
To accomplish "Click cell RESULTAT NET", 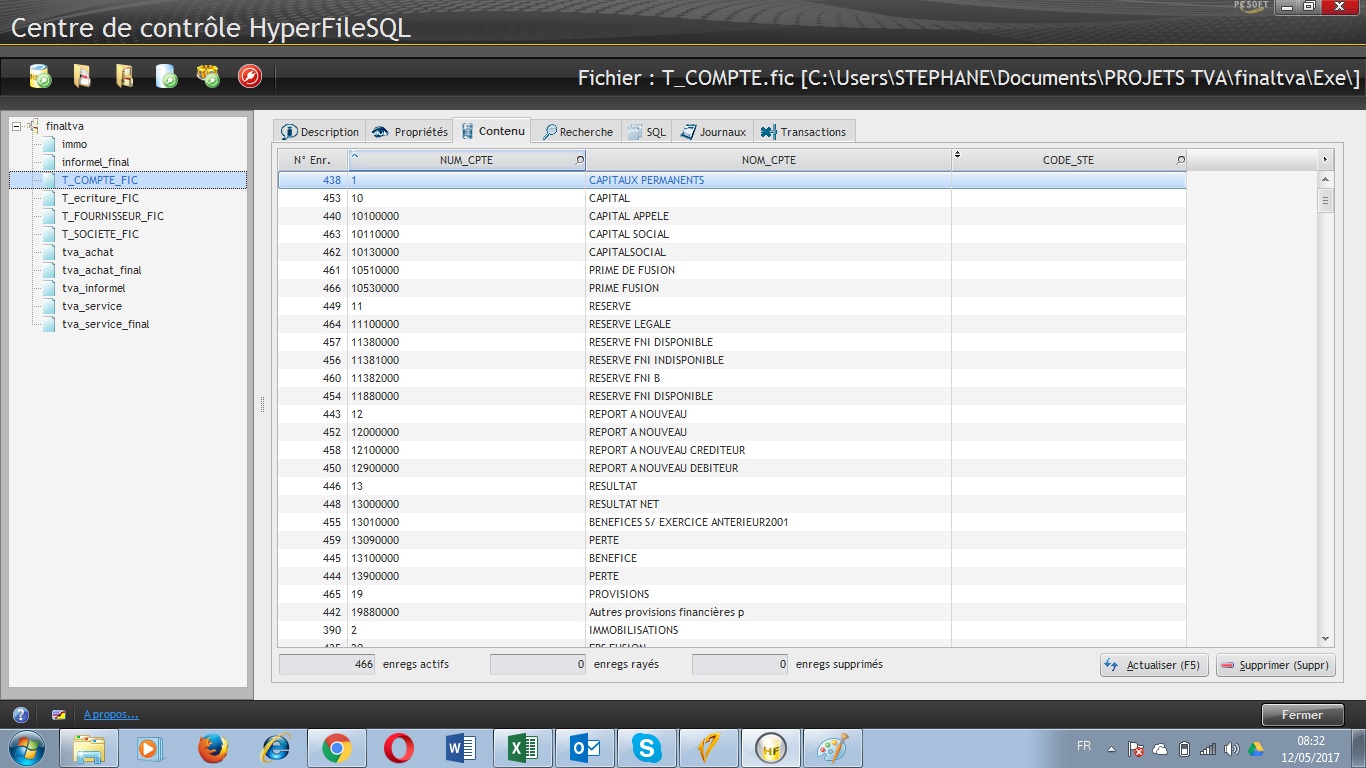I will coord(768,504).
